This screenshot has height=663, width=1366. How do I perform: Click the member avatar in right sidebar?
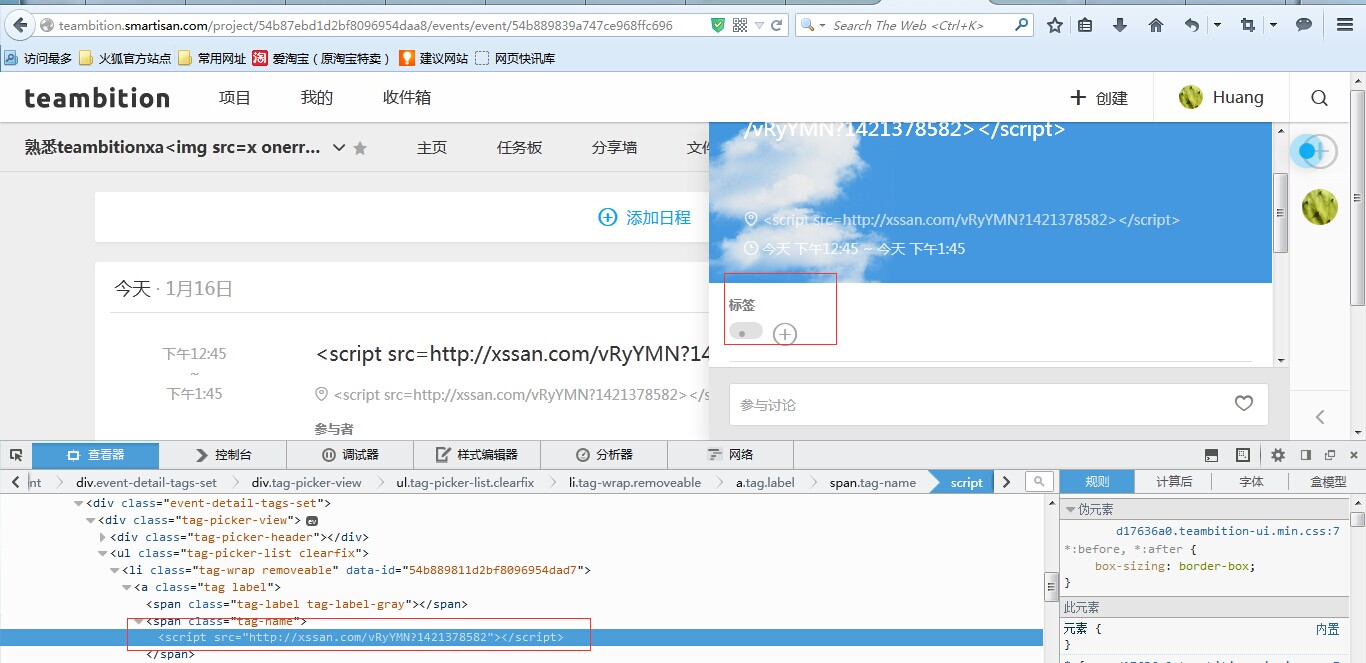pos(1319,207)
